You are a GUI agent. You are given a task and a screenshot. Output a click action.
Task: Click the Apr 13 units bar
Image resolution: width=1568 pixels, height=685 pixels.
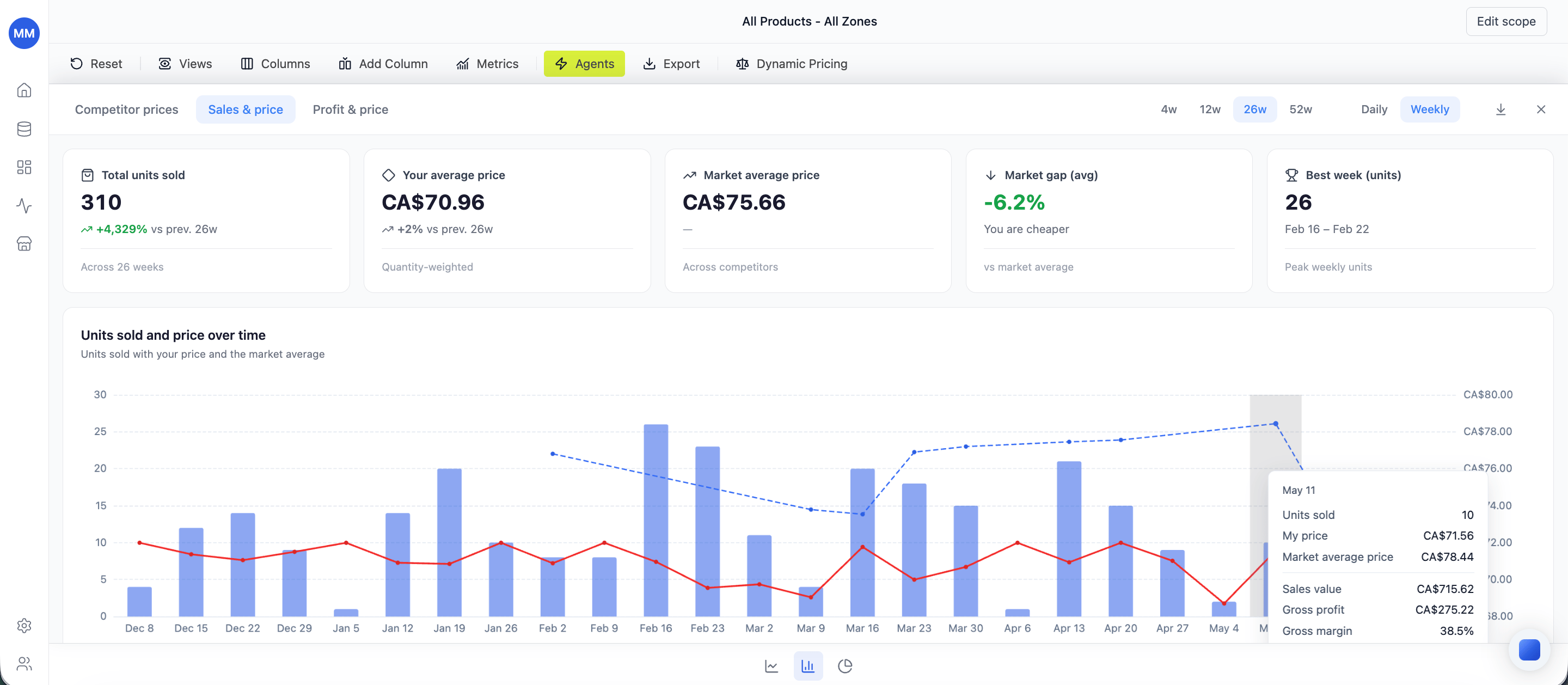coord(1069,539)
